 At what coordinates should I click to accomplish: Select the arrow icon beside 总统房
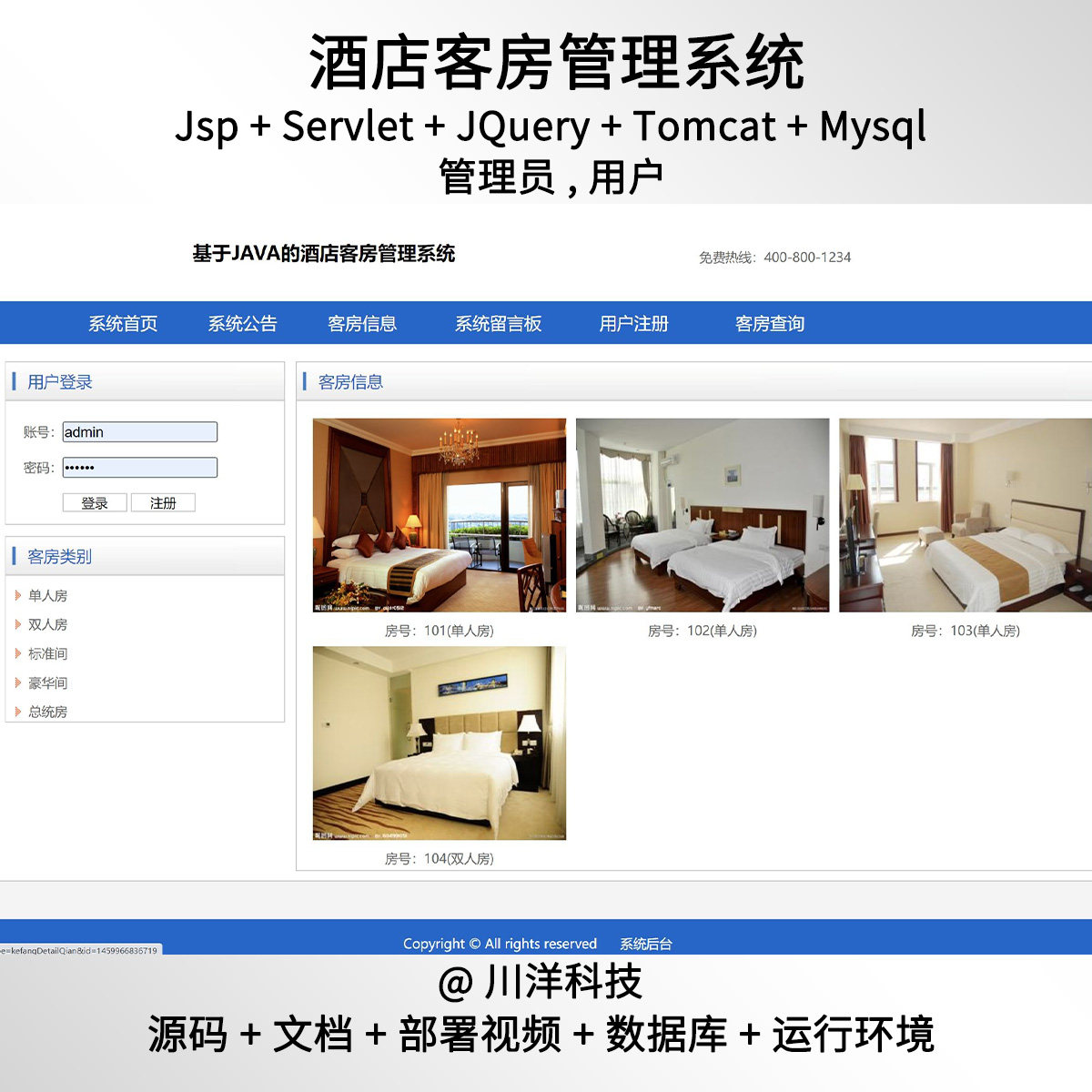pos(18,712)
